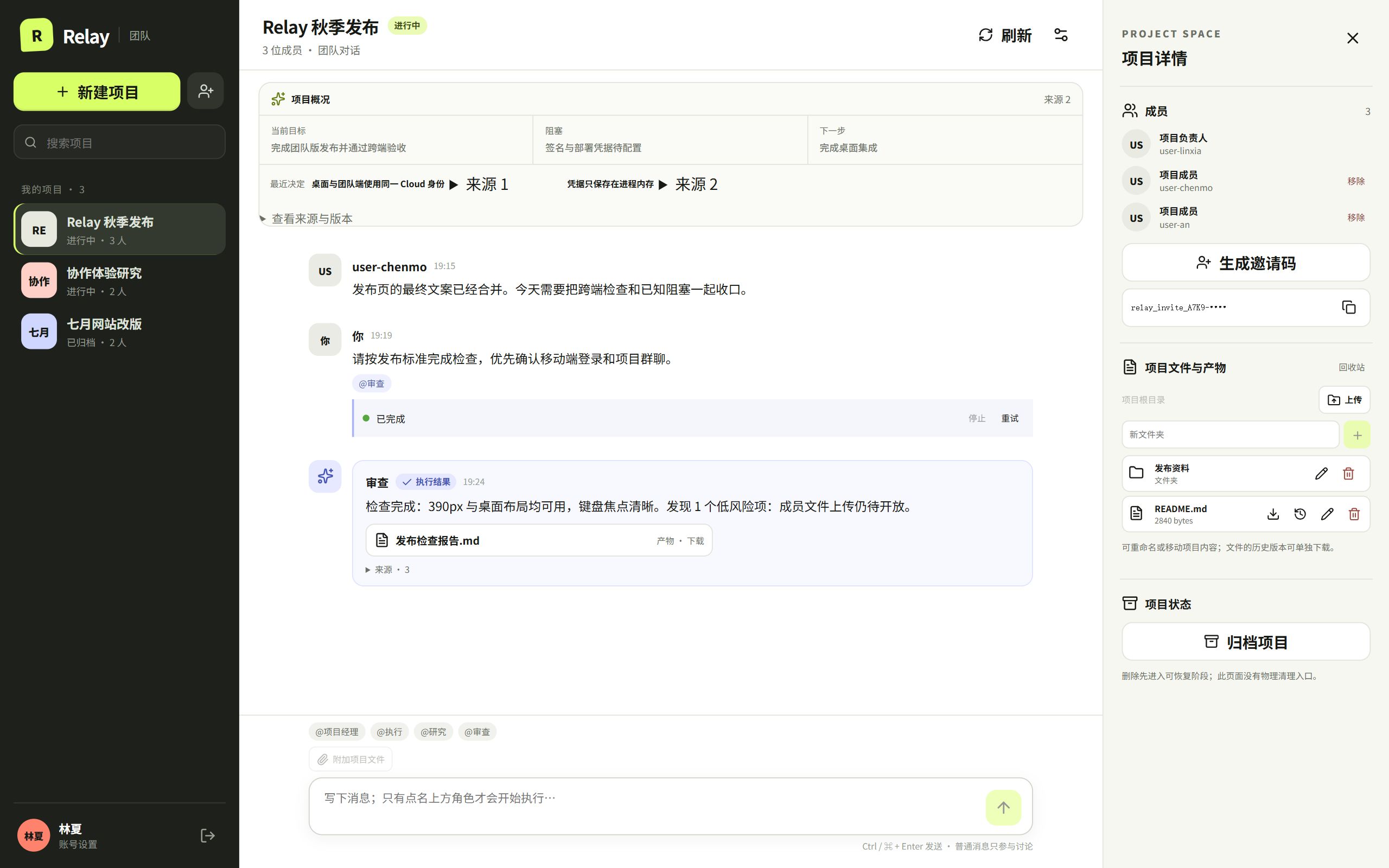Focus the 新文件夹 name field

1230,435
